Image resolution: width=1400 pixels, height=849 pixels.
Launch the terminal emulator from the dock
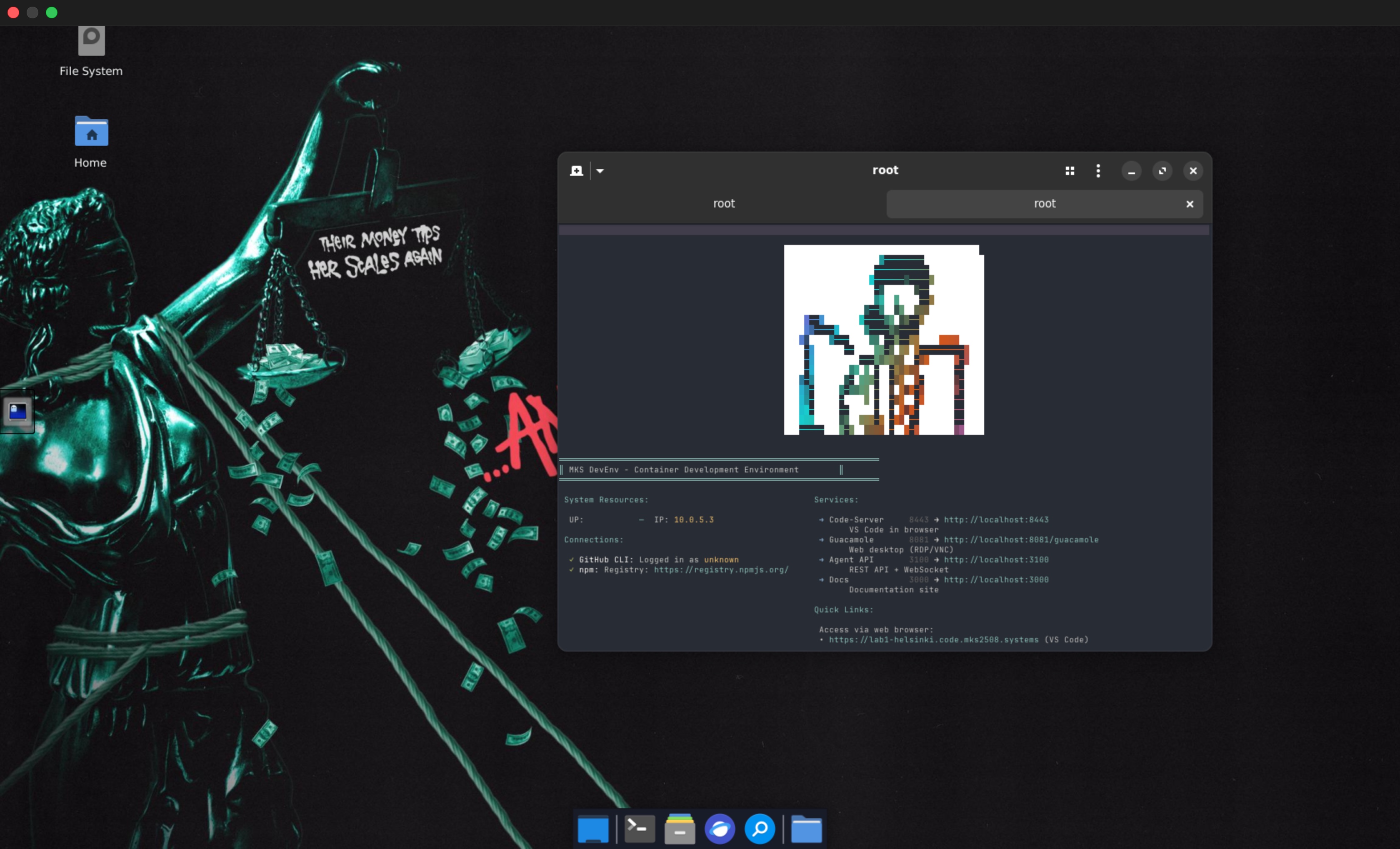click(x=639, y=829)
